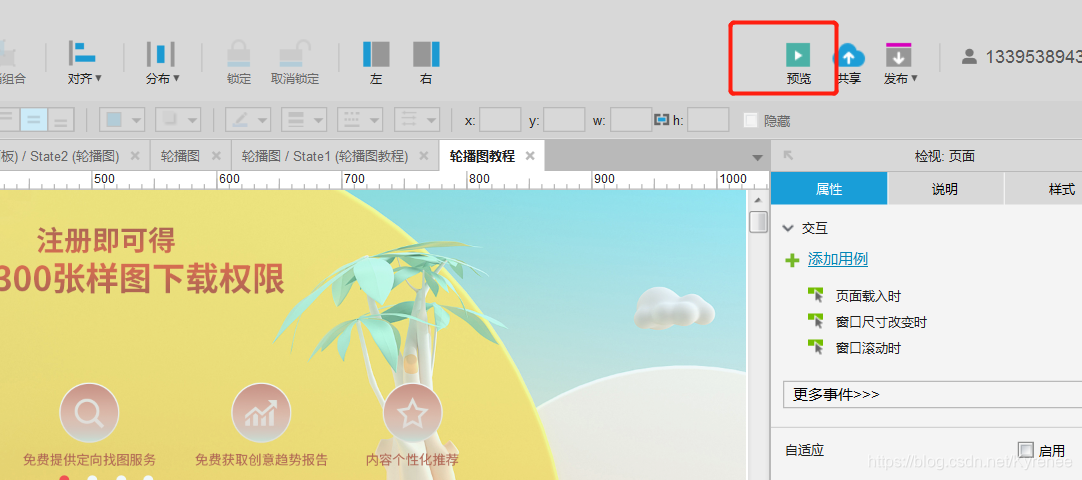
Task: Click the 添加用例 link
Action: click(x=838, y=259)
